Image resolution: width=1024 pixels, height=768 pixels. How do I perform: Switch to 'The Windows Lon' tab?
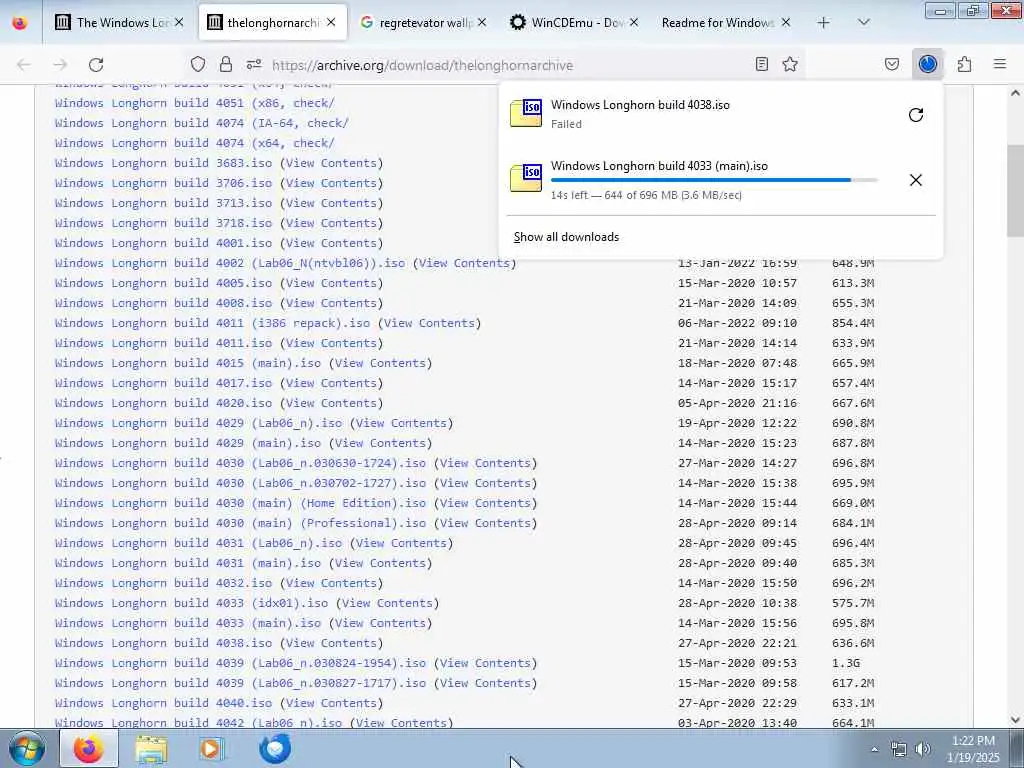(x=120, y=23)
